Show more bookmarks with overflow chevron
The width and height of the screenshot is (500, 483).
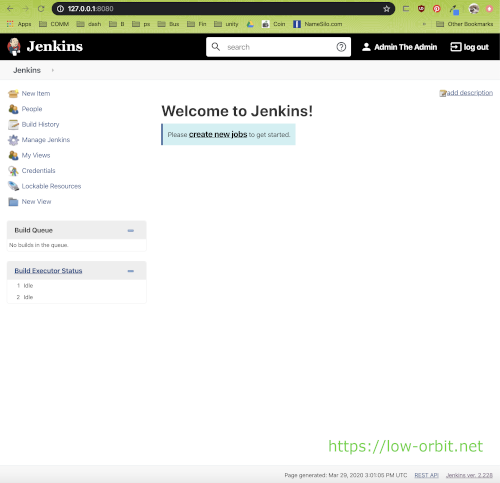pos(424,24)
